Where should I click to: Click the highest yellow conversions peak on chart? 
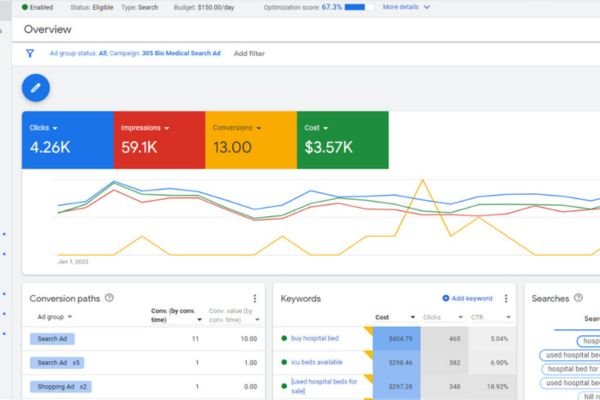pyautogui.click(x=422, y=180)
